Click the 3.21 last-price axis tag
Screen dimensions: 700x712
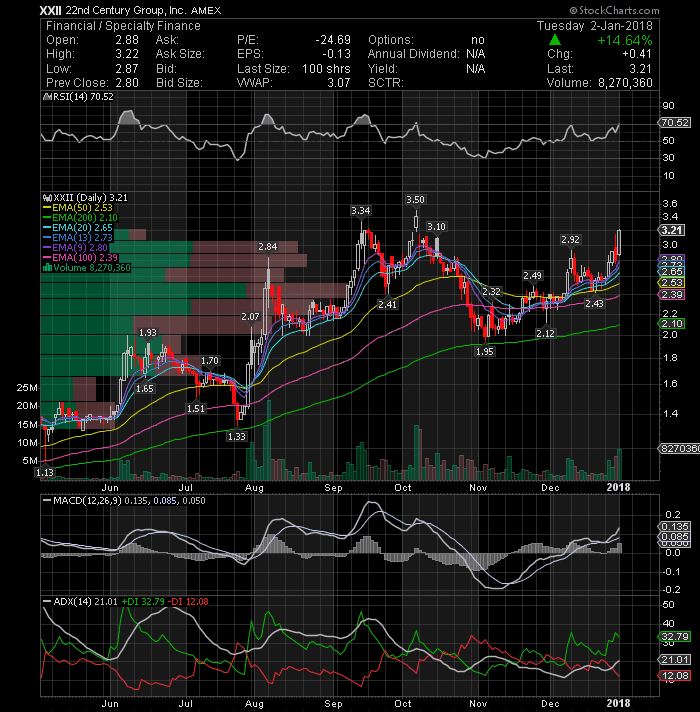672,230
